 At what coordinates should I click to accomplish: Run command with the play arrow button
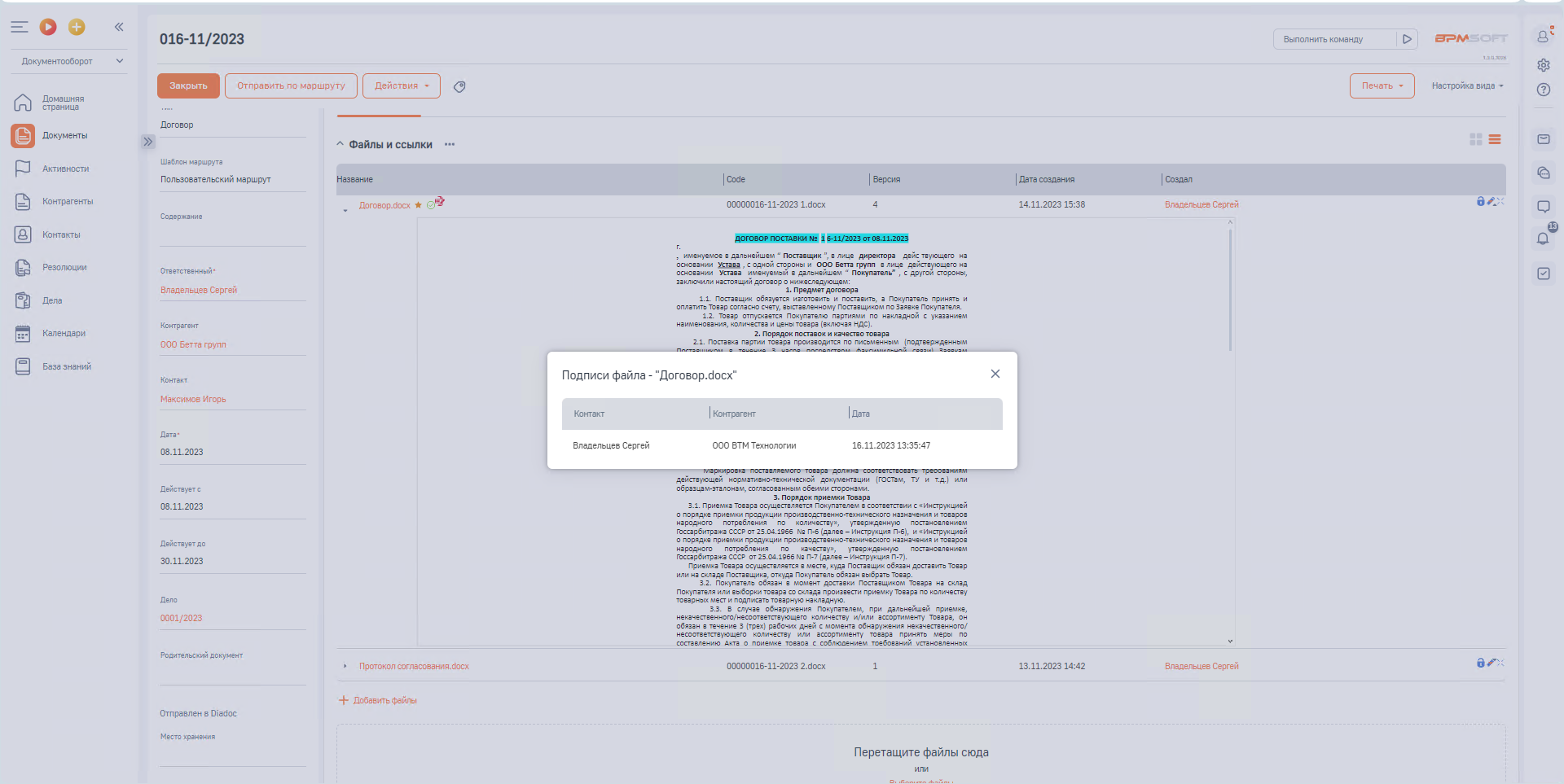coord(1407,39)
